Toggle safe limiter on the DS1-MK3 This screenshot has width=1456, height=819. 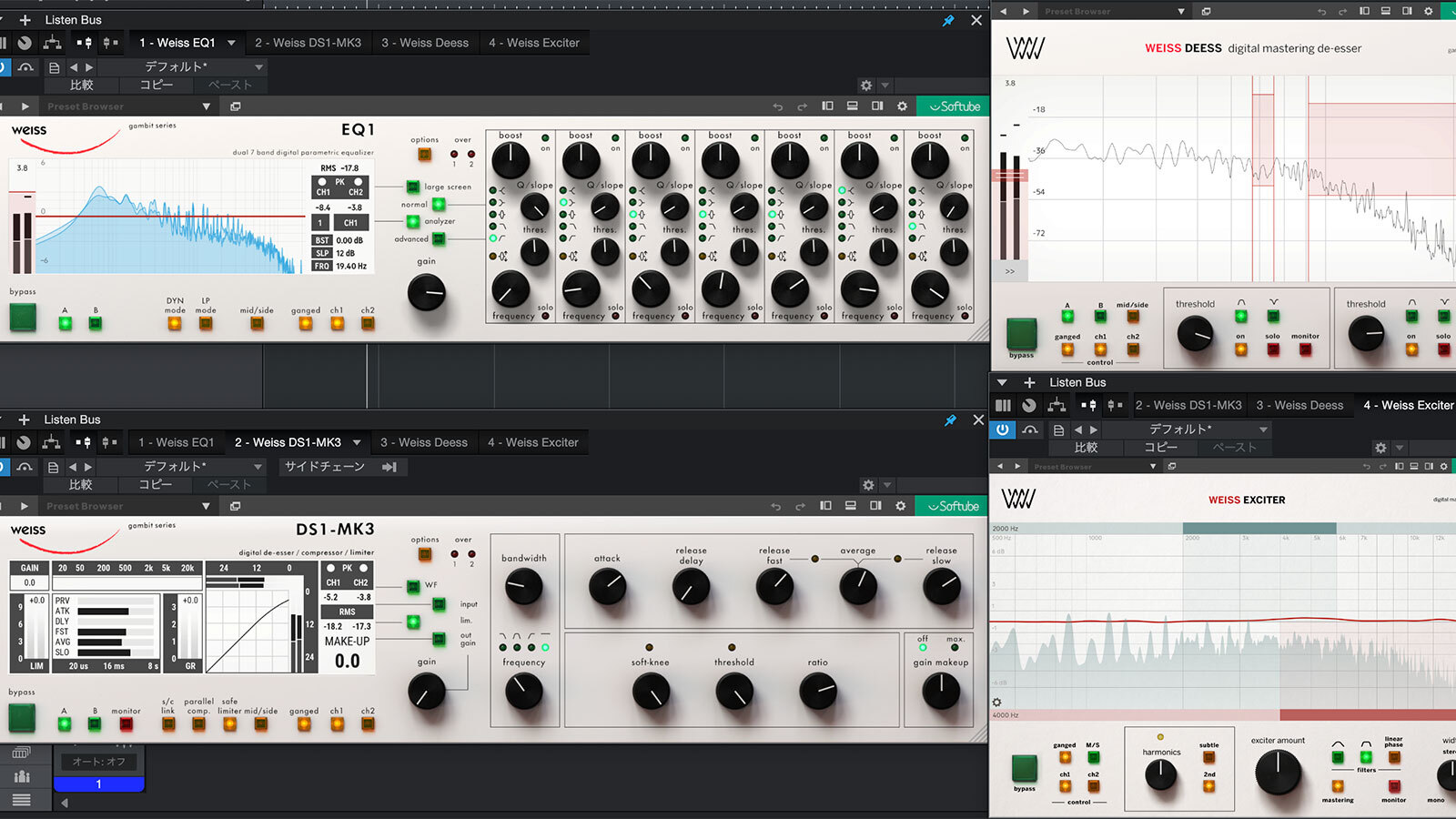(229, 724)
